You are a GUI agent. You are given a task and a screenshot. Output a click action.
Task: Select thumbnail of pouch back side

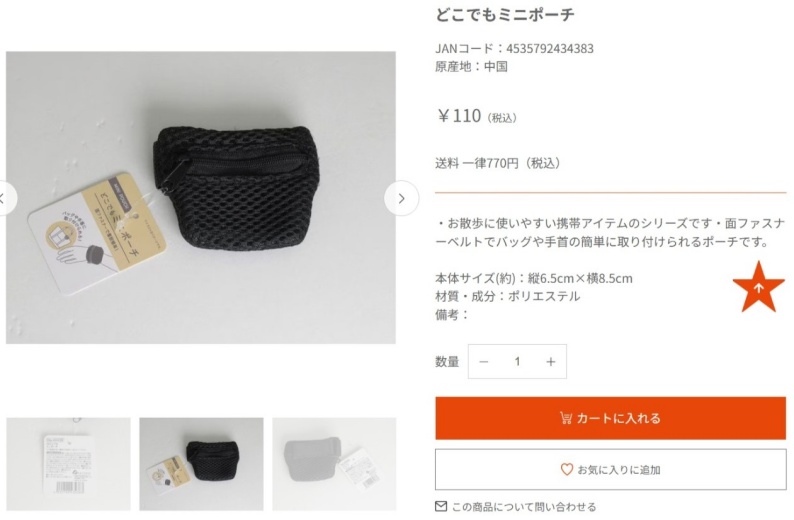click(x=334, y=464)
